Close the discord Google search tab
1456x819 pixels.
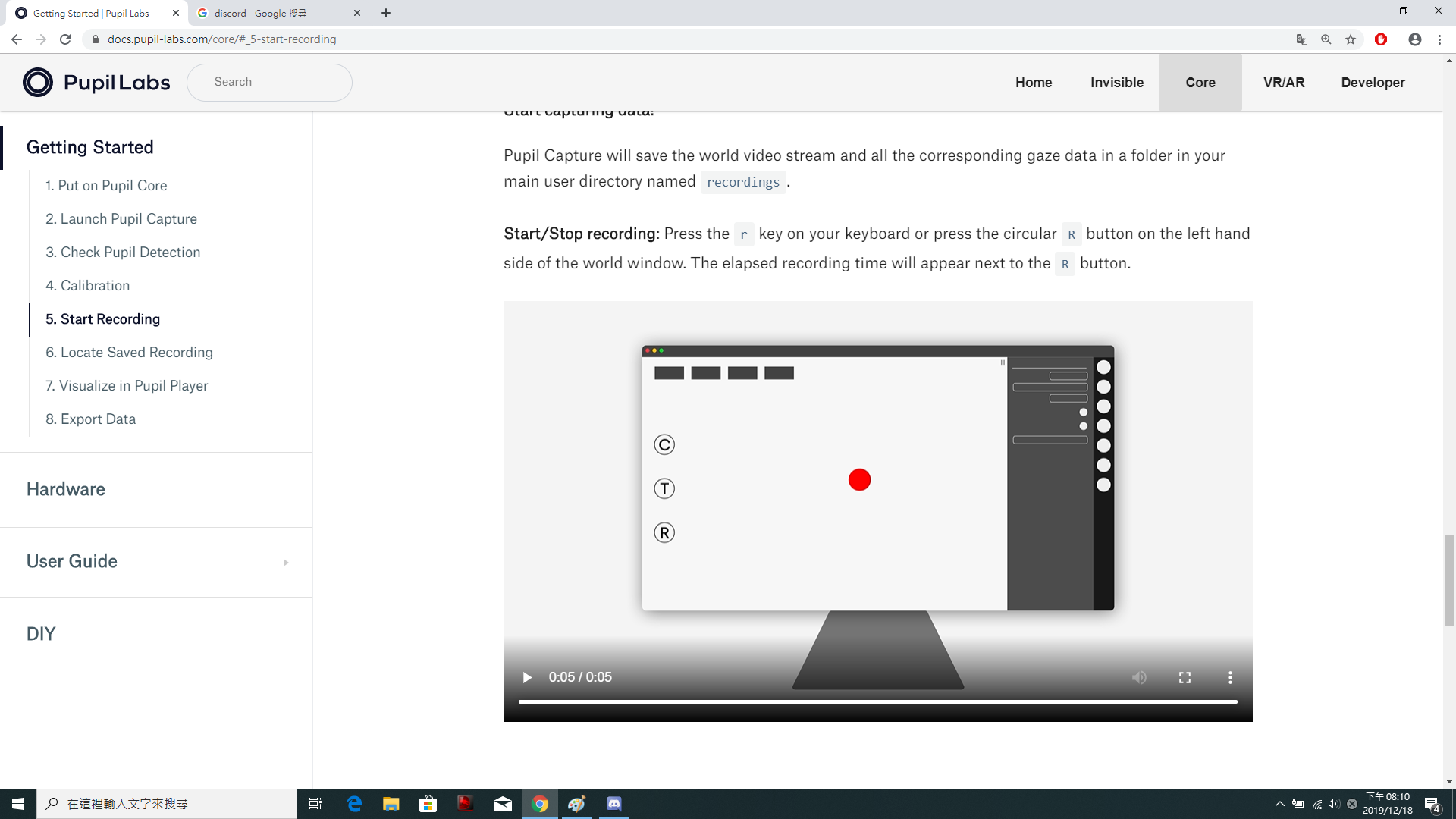[357, 13]
